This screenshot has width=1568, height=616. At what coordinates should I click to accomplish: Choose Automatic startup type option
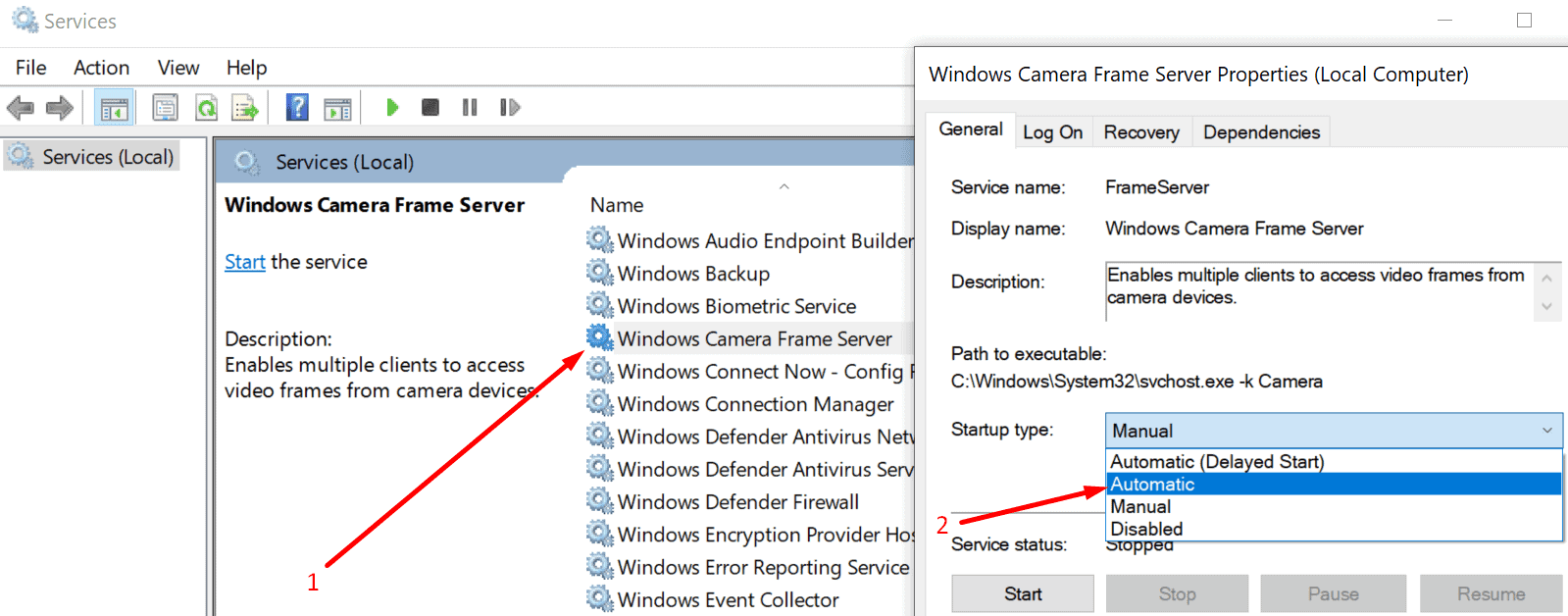click(x=1334, y=484)
